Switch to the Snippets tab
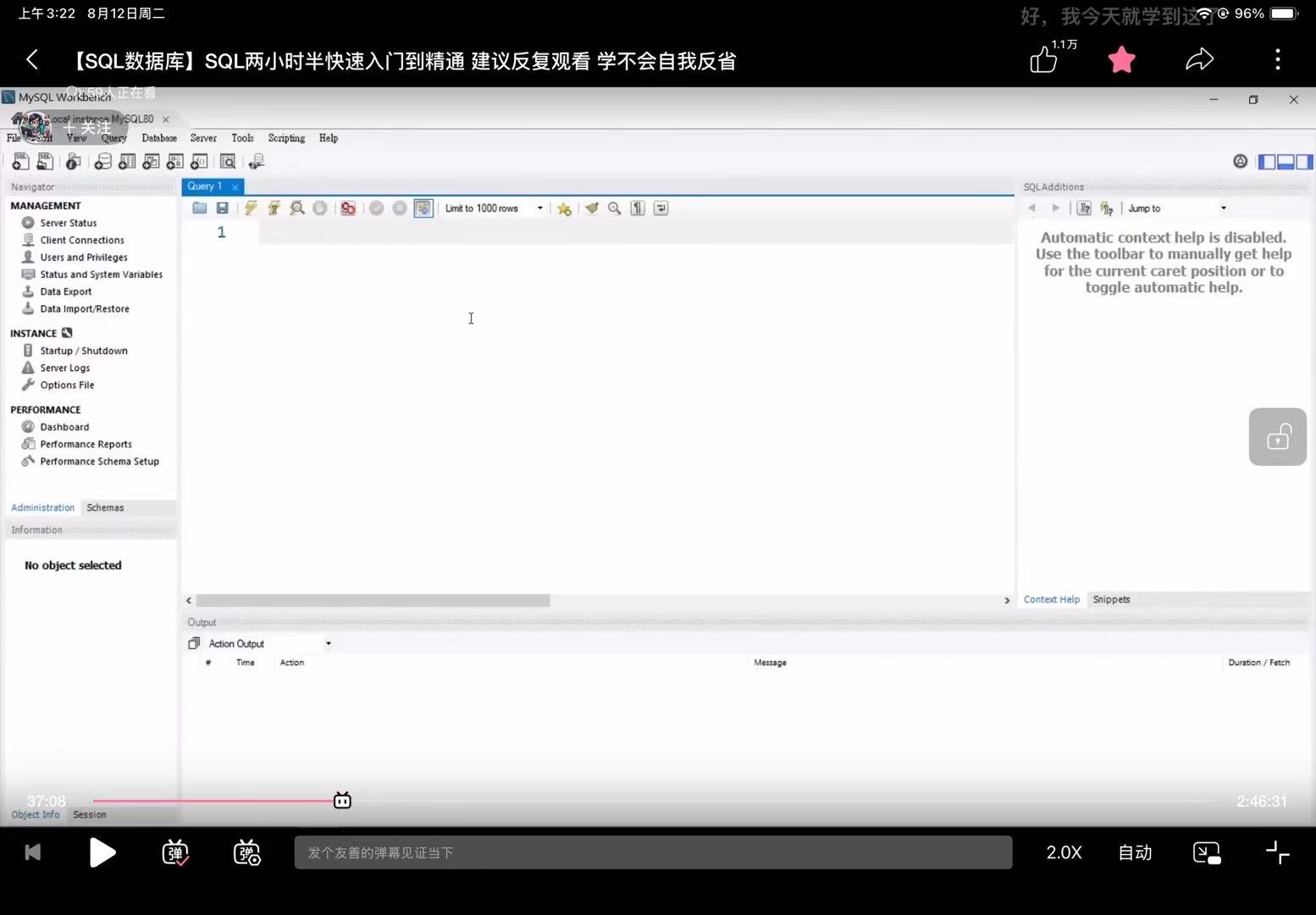The height and width of the screenshot is (915, 1316). (x=1111, y=600)
